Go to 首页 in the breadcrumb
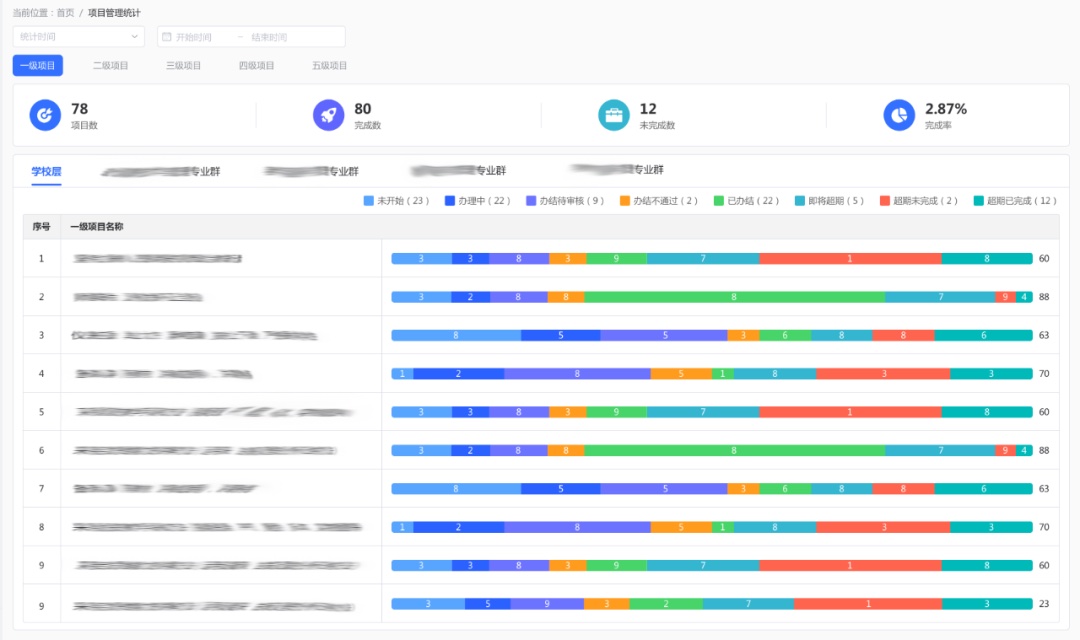This screenshot has height=640, width=1080. coord(65,13)
